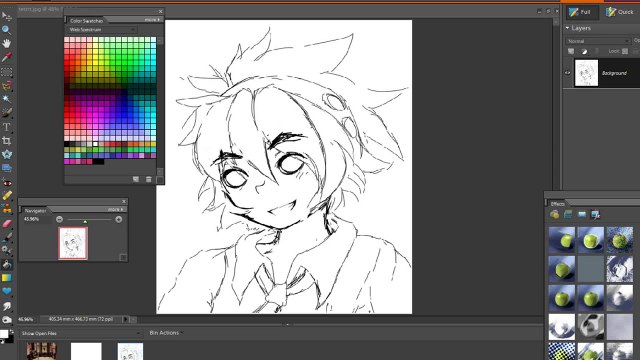Select the Red Eye Removal tool
640x360 pixels.
pos(6,182)
